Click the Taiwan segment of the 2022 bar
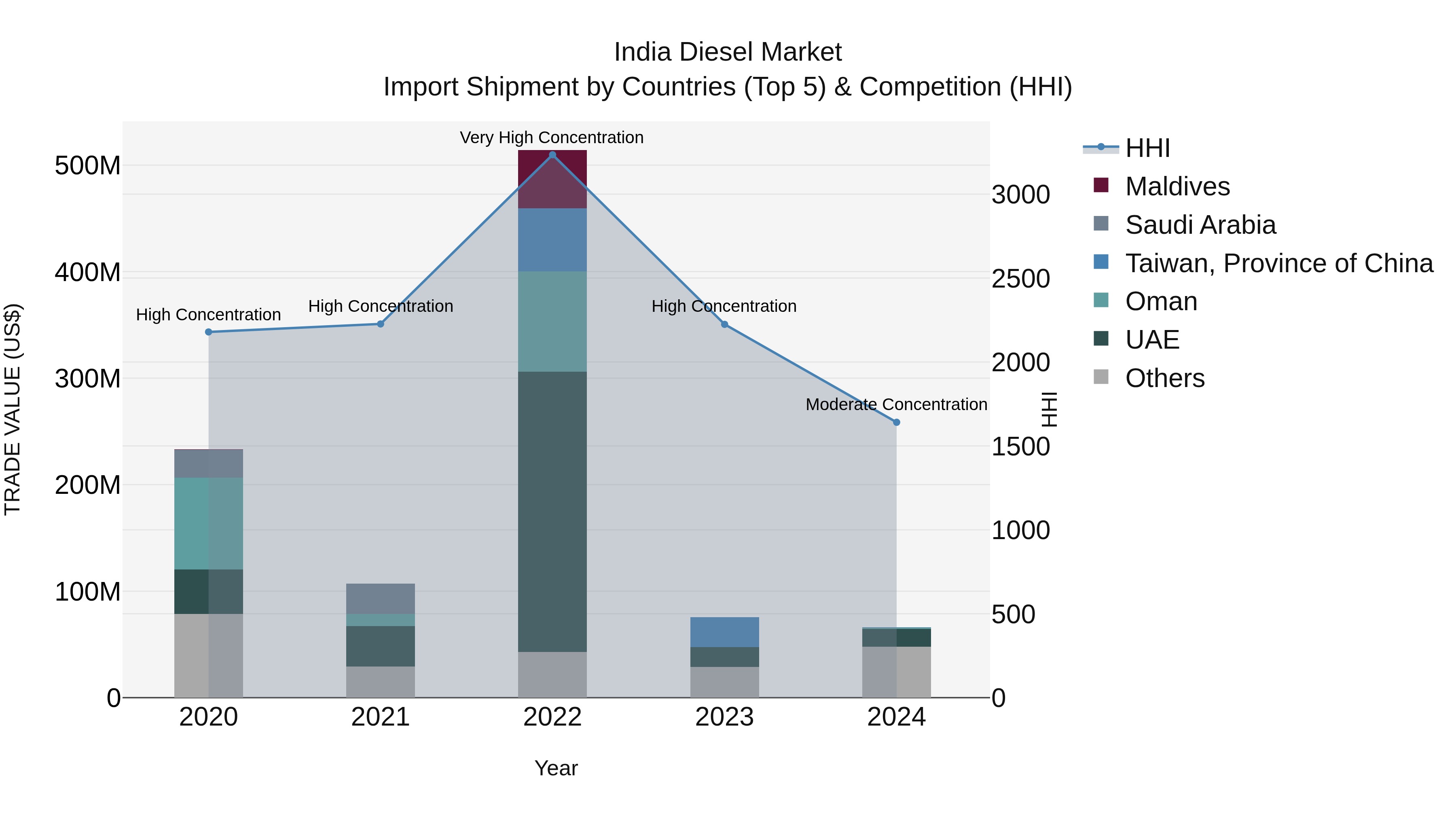 coord(553,240)
